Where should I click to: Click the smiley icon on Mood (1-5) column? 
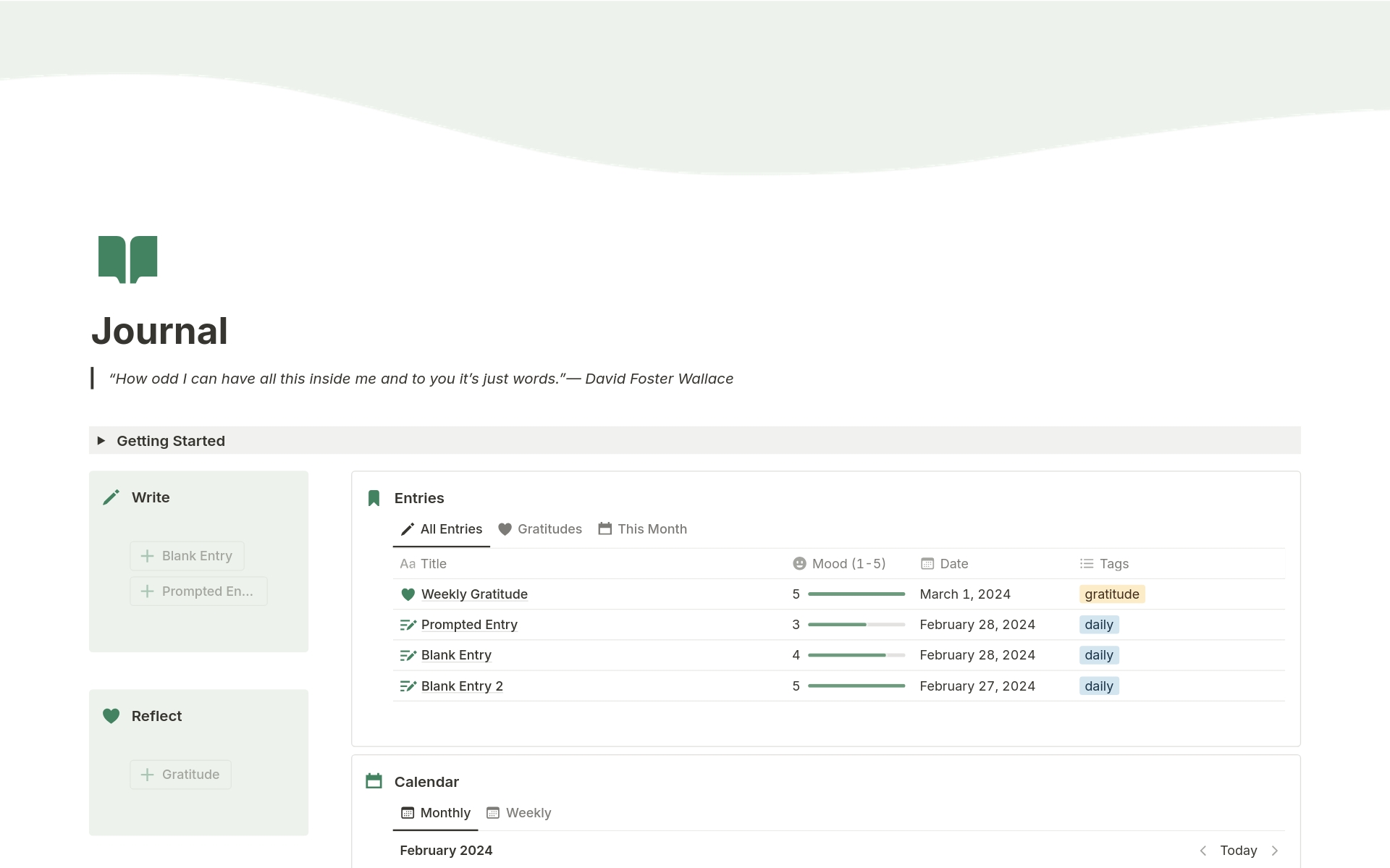(799, 563)
